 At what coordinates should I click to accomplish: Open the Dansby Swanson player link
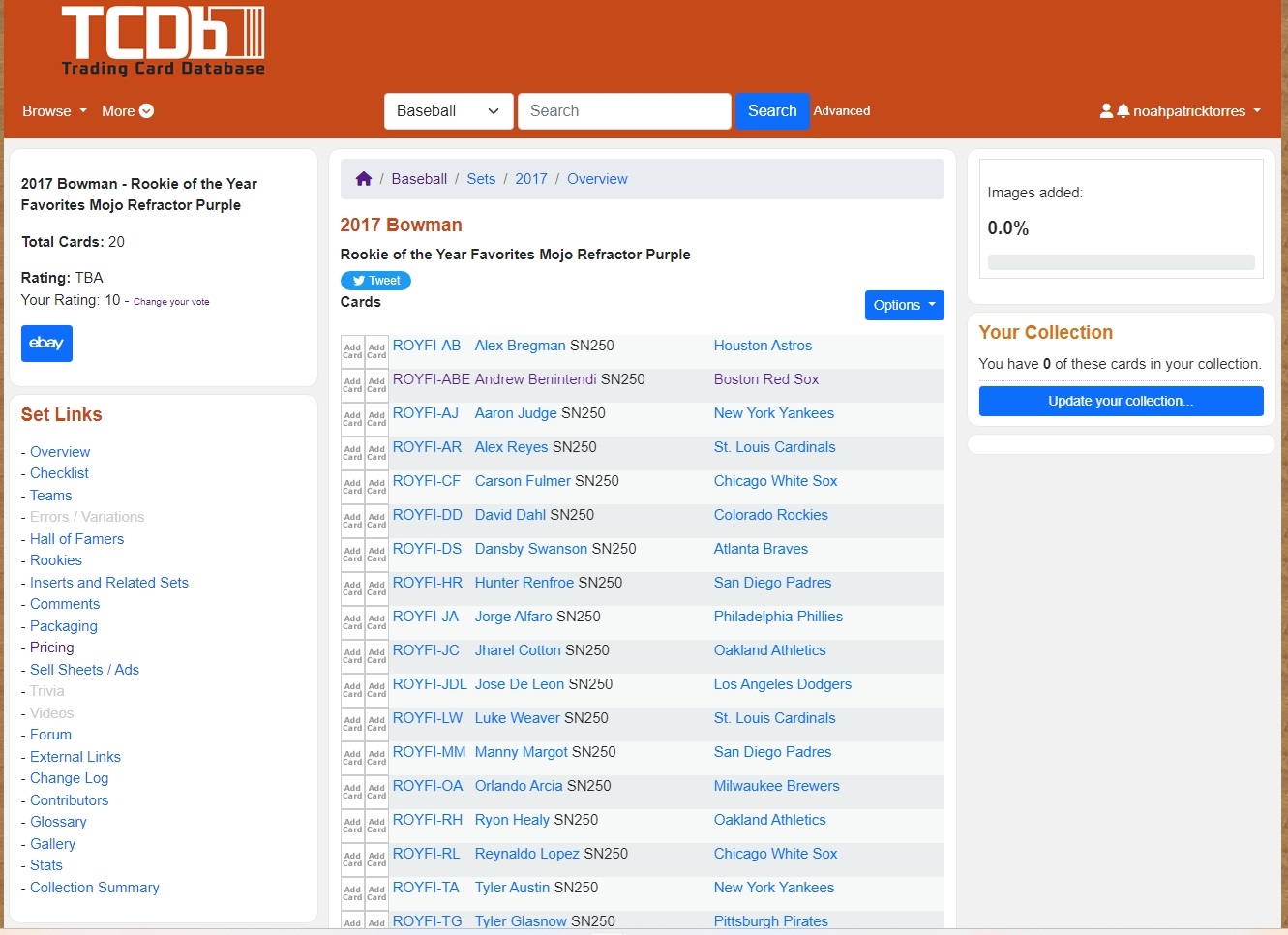pyautogui.click(x=530, y=549)
